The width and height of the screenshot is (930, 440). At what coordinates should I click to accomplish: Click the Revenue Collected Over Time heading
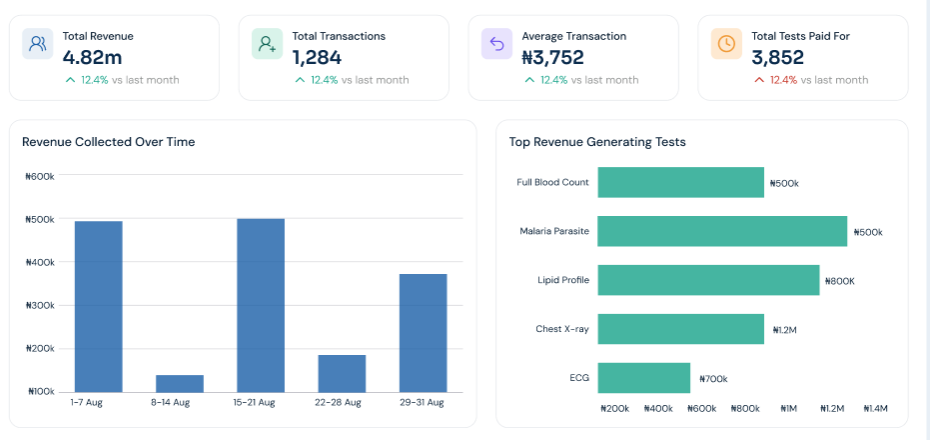click(x=109, y=142)
